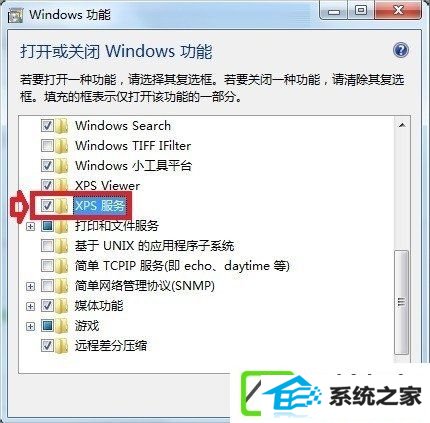
Task: Click the blue help question mark icon
Action: pyautogui.click(x=401, y=51)
